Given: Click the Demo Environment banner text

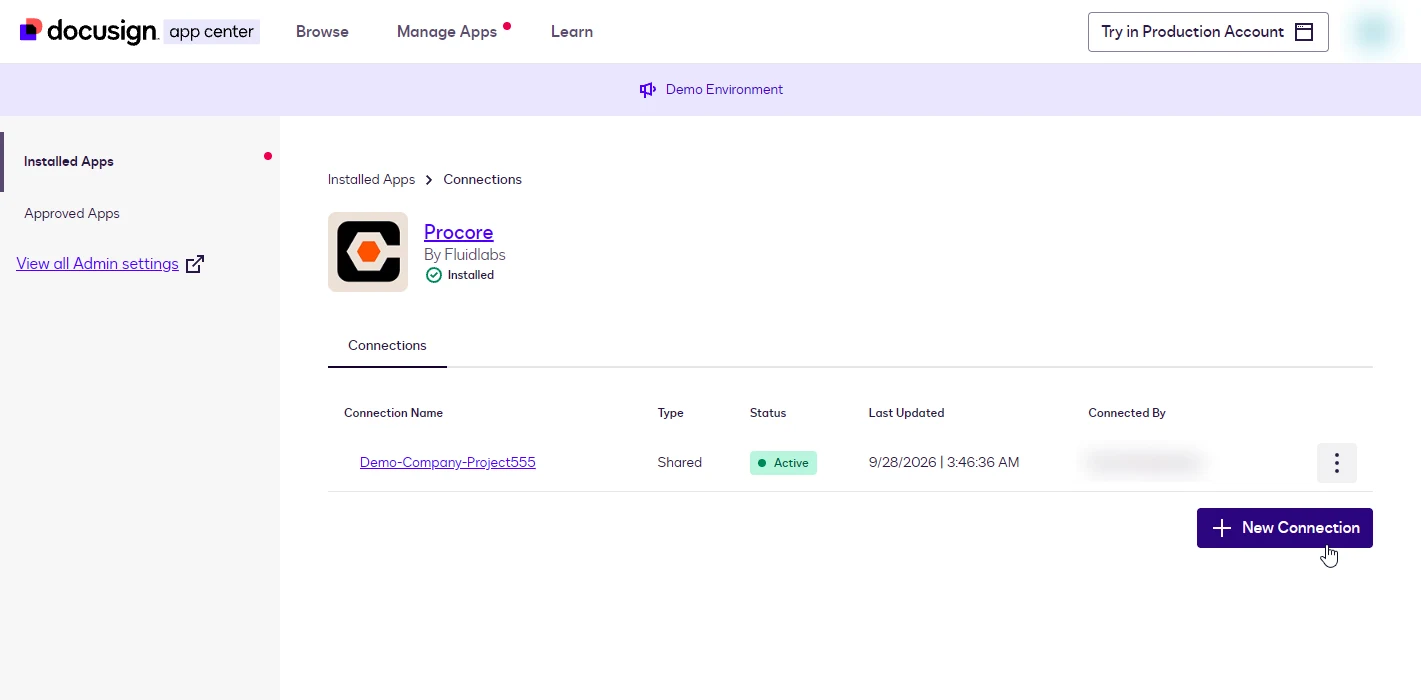Looking at the screenshot, I should coord(724,90).
